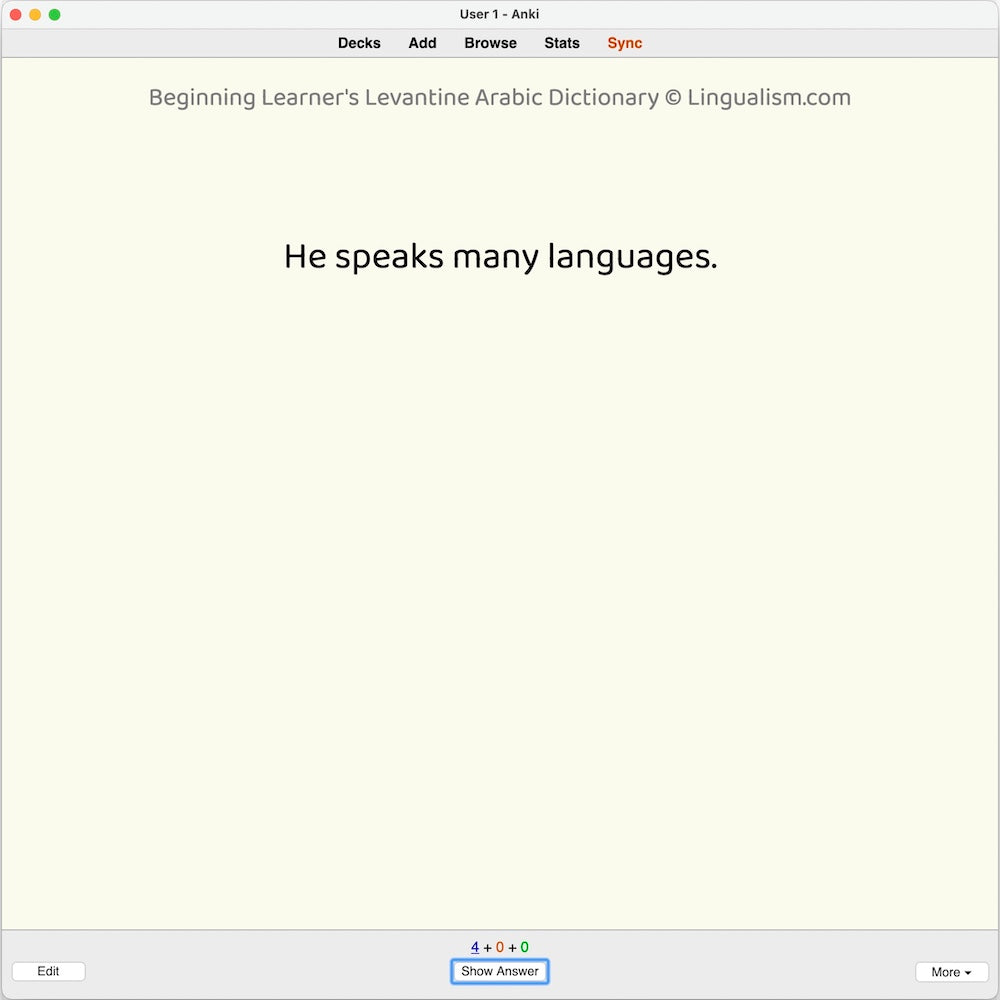The height and width of the screenshot is (1000, 1000).
Task: Click the sentence 'He speaks many languages.'
Action: coord(500,256)
